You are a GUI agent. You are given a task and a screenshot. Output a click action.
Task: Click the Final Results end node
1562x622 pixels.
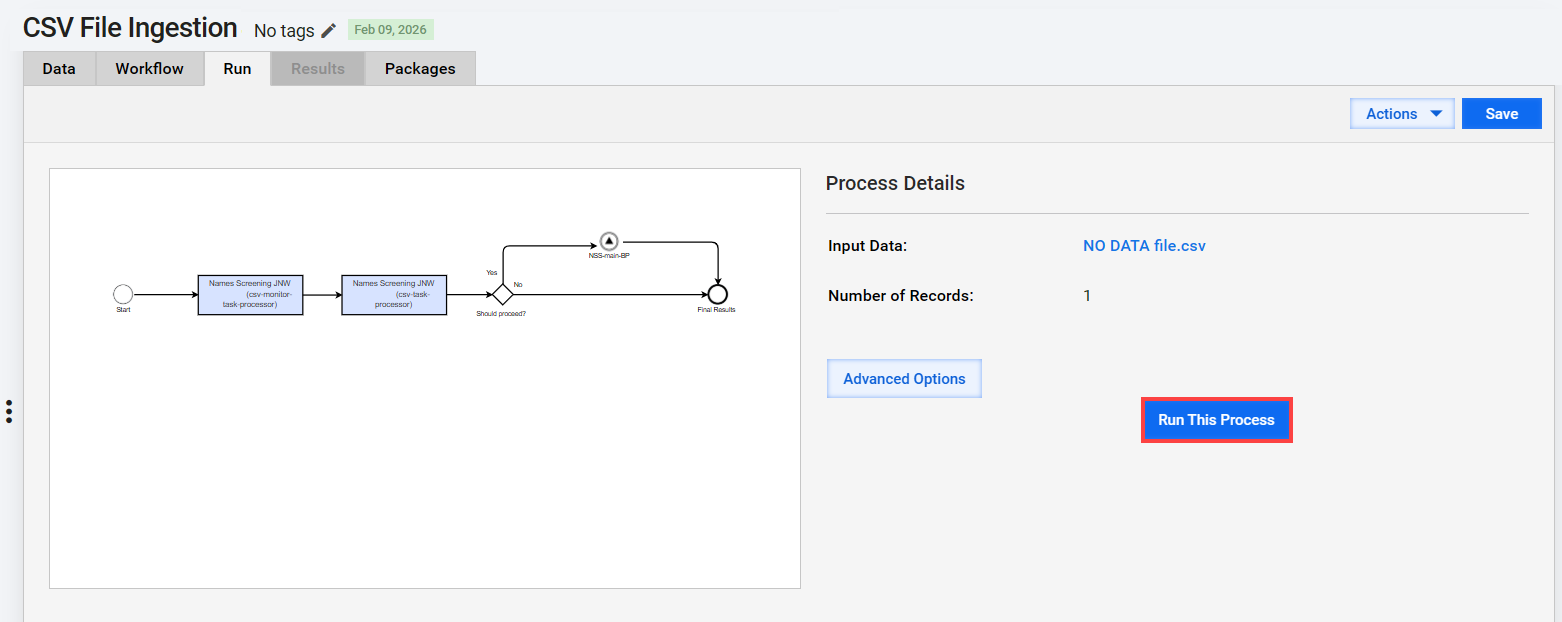[716, 294]
